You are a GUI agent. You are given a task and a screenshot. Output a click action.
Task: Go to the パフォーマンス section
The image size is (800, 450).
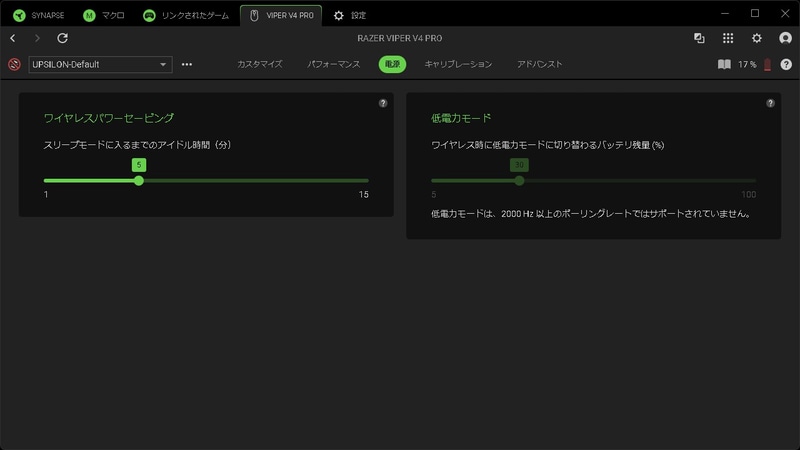[334, 64]
